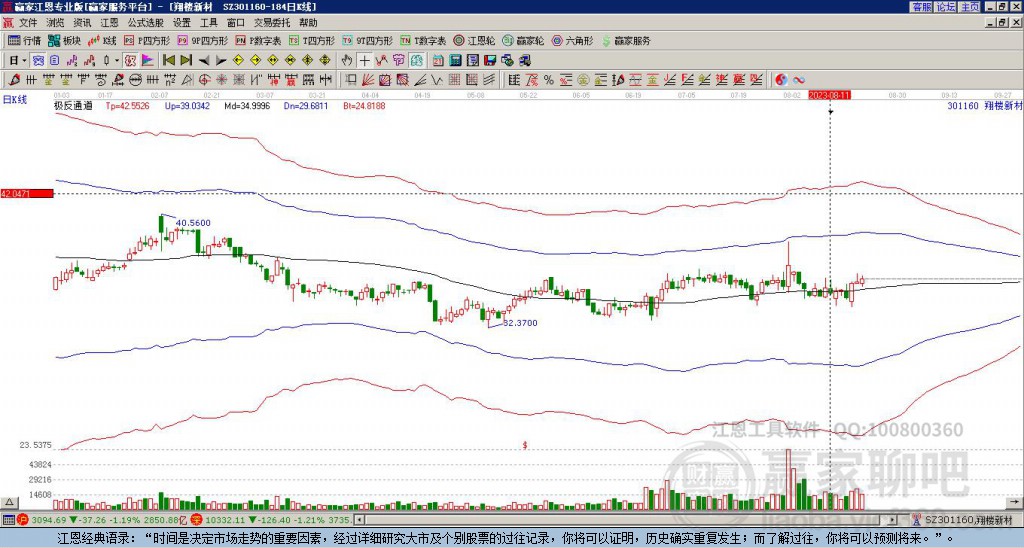Image resolution: width=1024 pixels, height=548 pixels.
Task: Open the P数字表 tool
Action: click(x=259, y=40)
